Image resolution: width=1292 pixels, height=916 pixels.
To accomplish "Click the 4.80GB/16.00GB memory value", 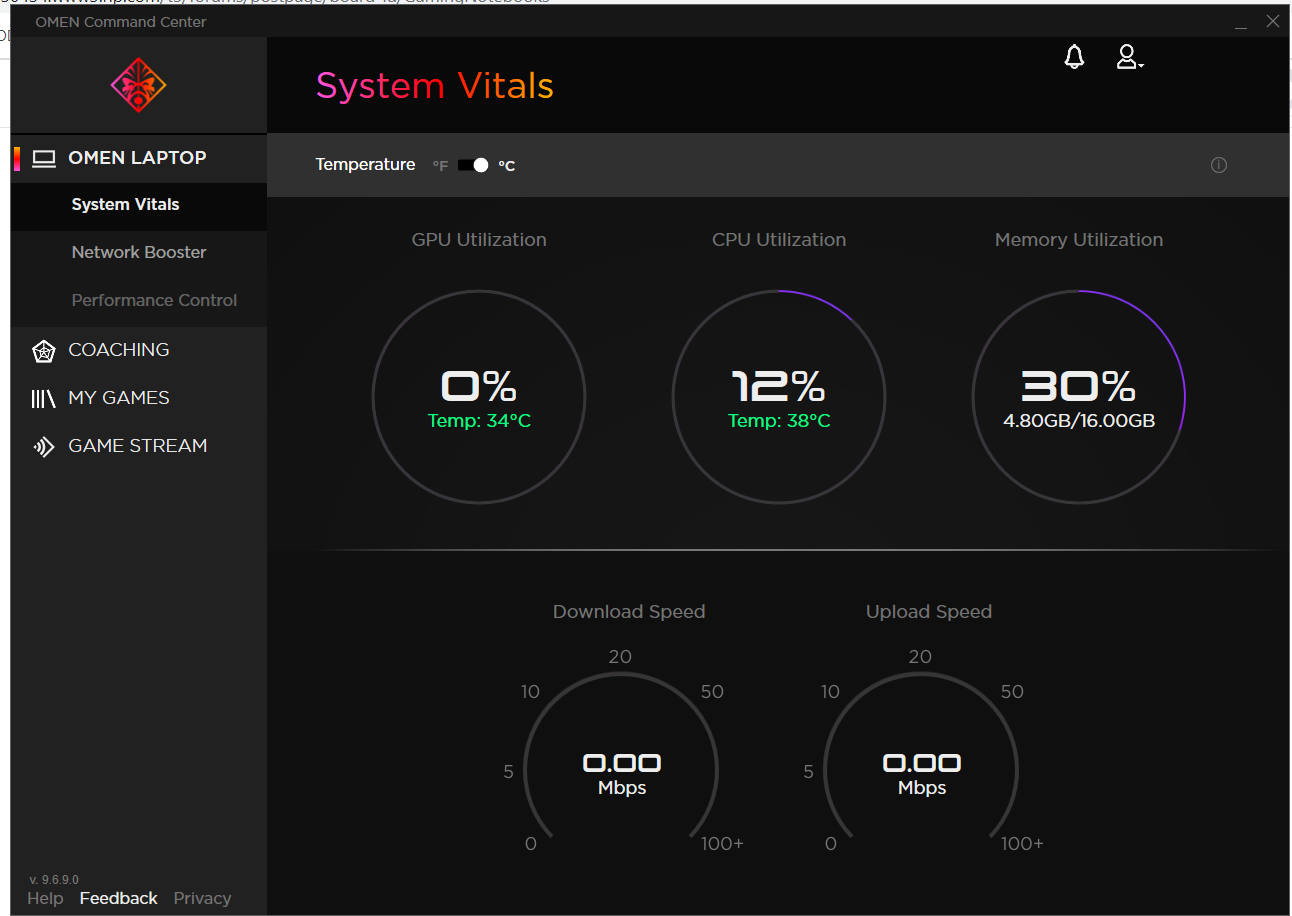I will [x=1079, y=421].
